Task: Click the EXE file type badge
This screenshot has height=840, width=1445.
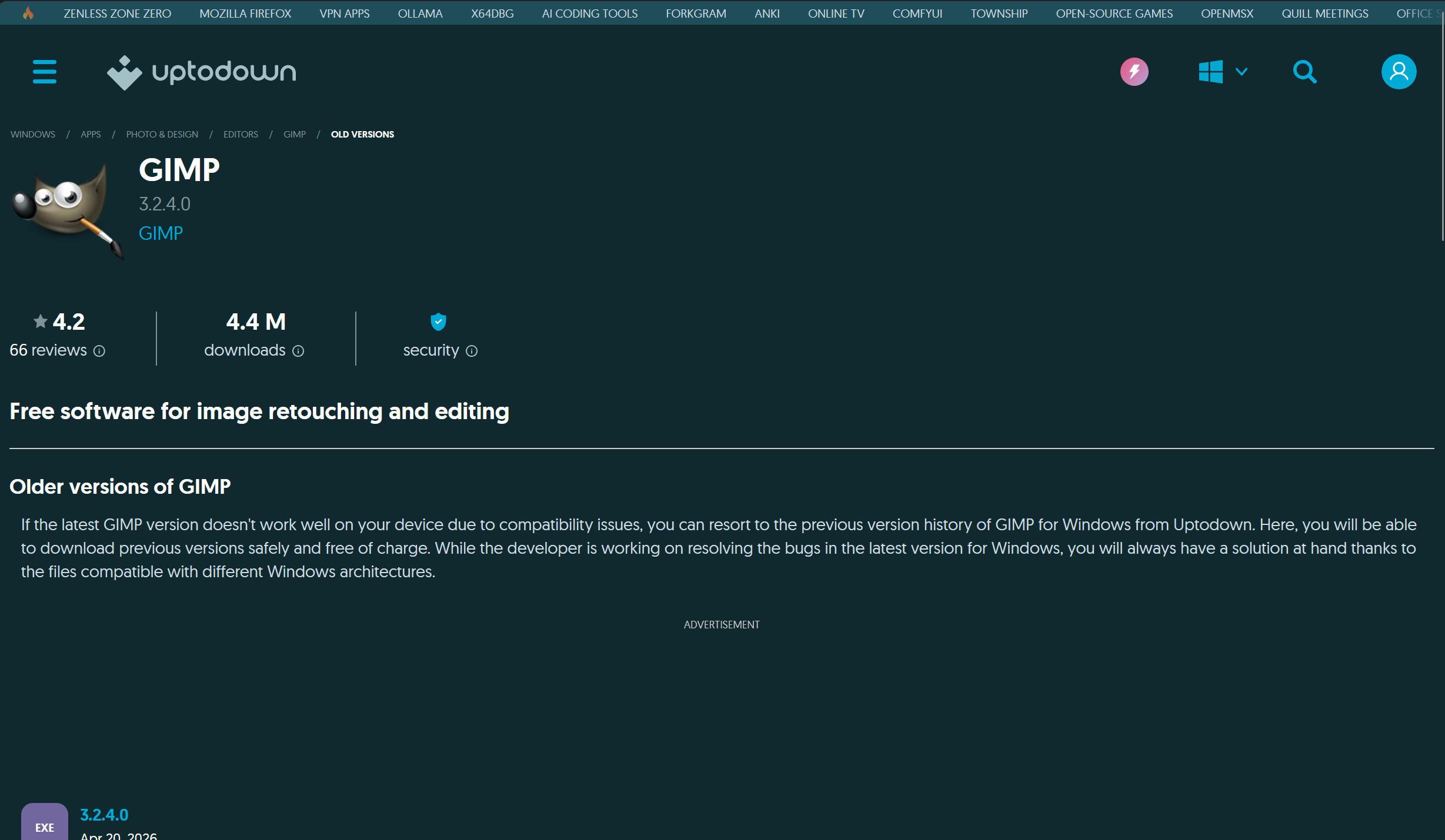Action: [45, 822]
